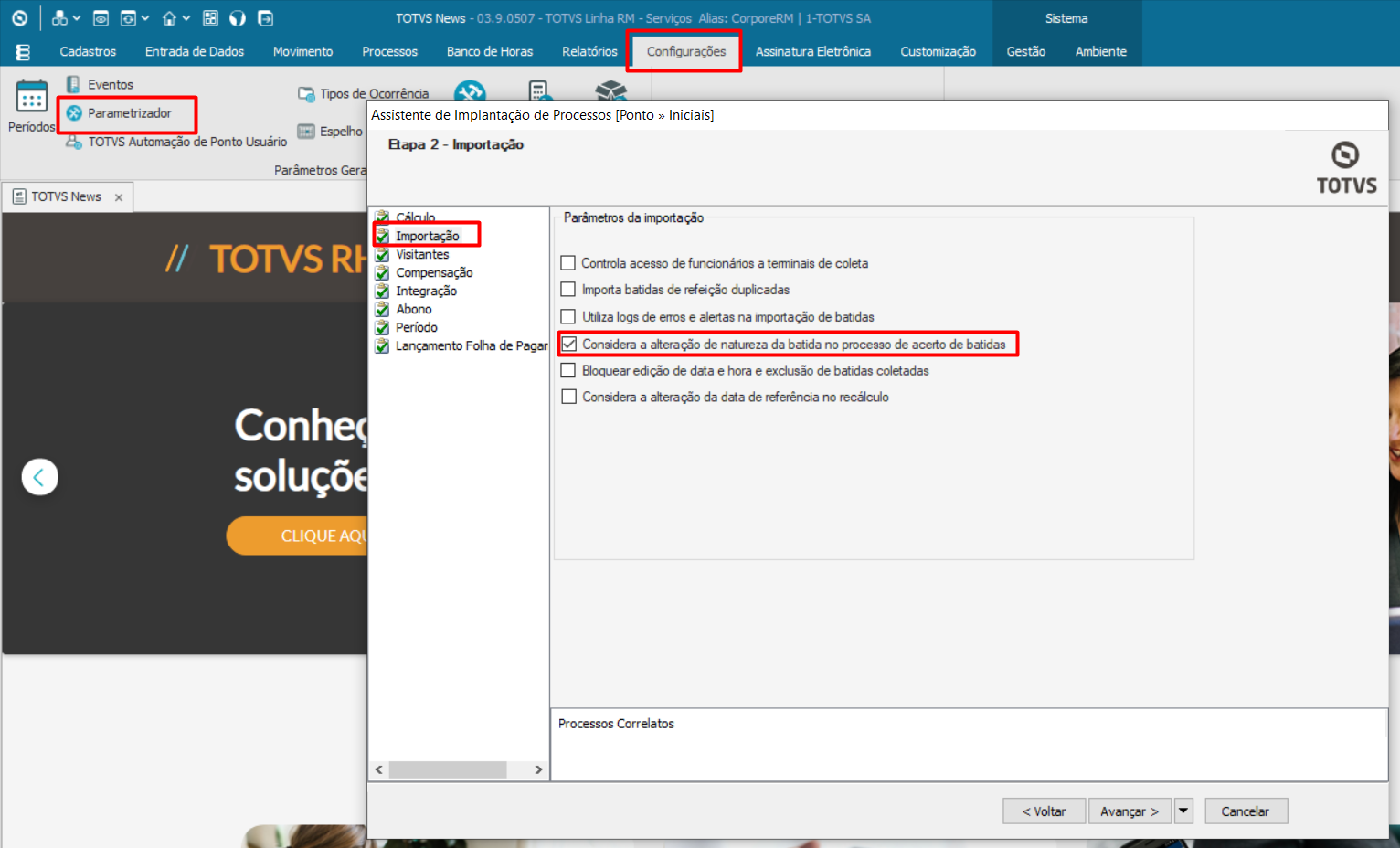Screen dimensions: 1400x848
Task: Open the Entrada de Dados menu
Action: [x=195, y=52]
